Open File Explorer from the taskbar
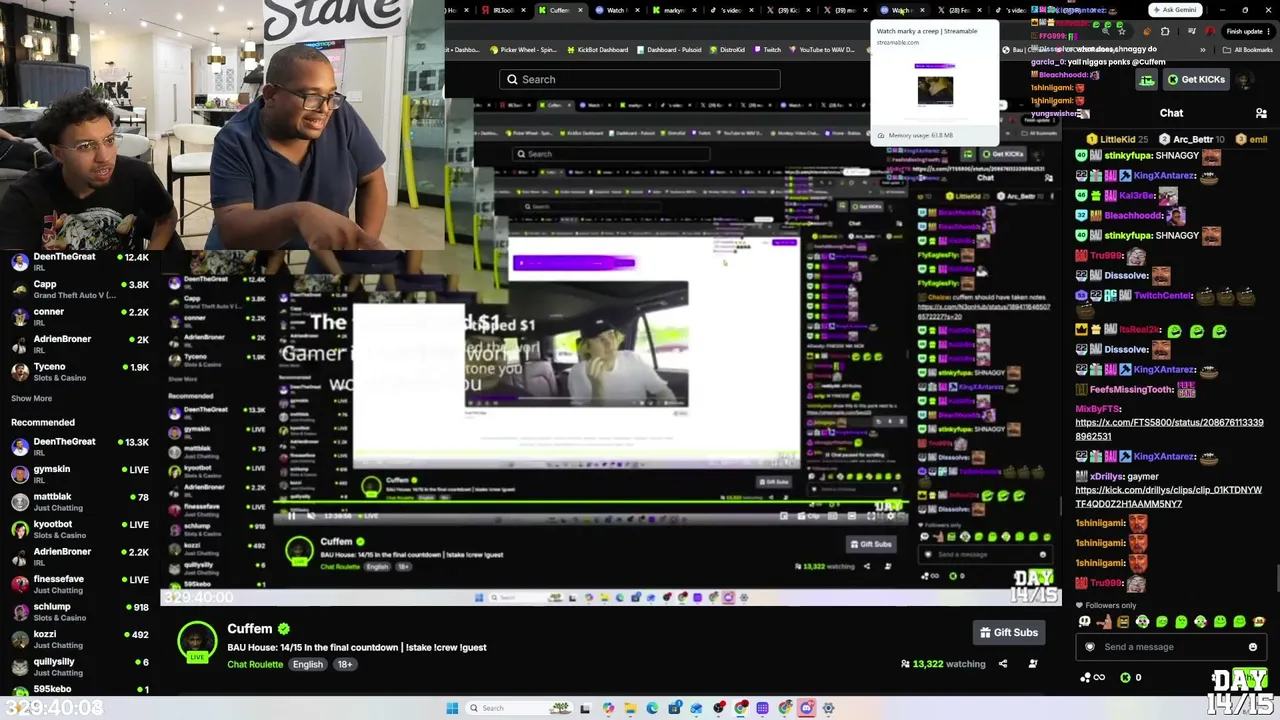The width and height of the screenshot is (1280, 720). point(630,708)
